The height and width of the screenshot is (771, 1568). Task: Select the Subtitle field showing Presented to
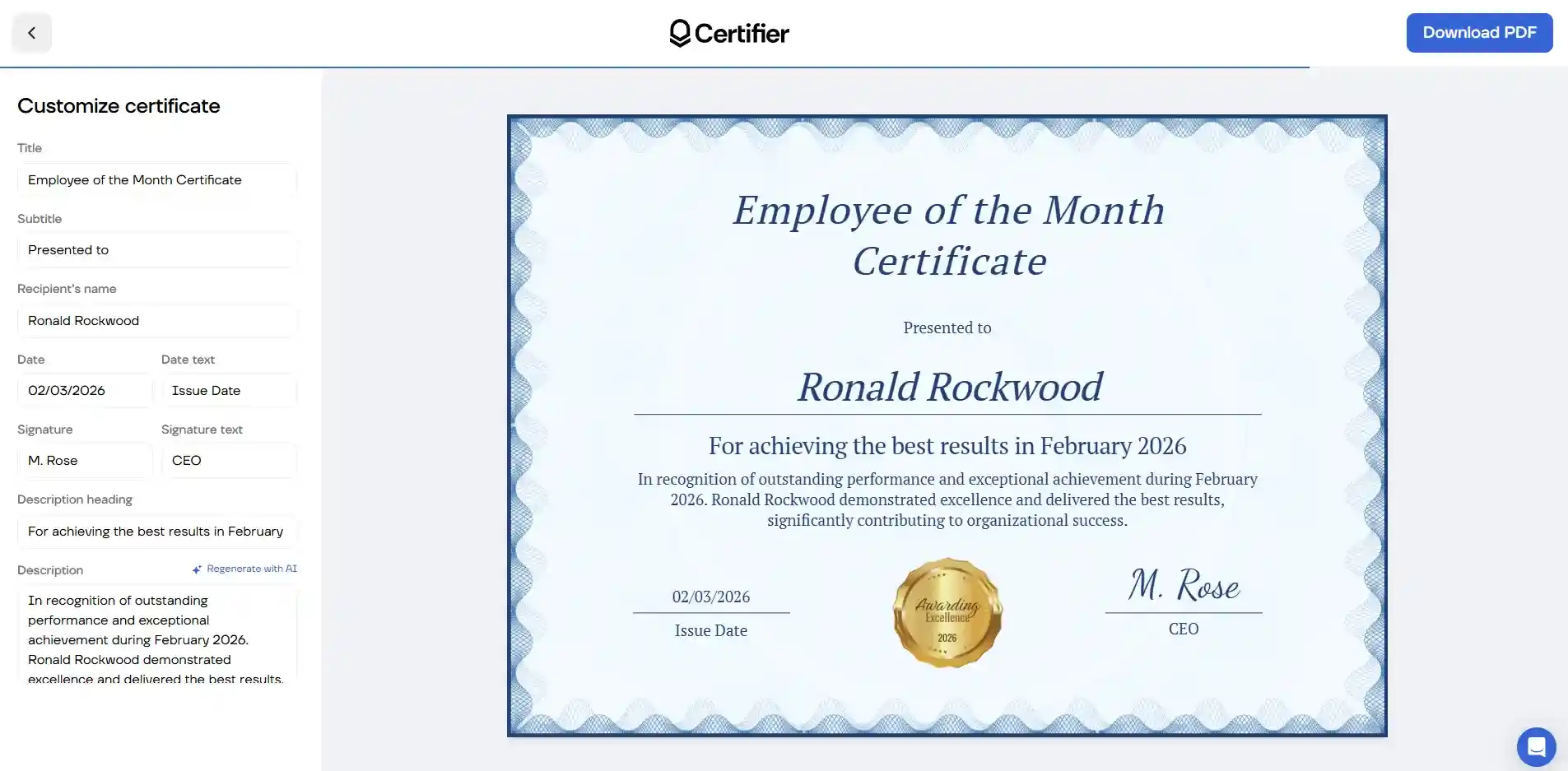click(156, 249)
